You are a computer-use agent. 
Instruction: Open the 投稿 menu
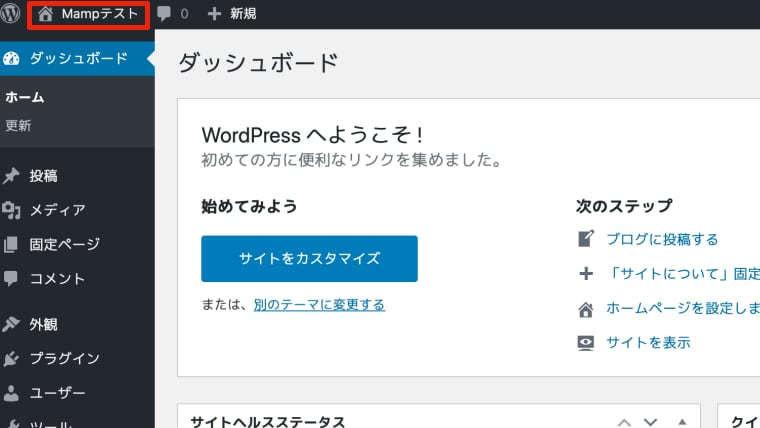(43, 176)
